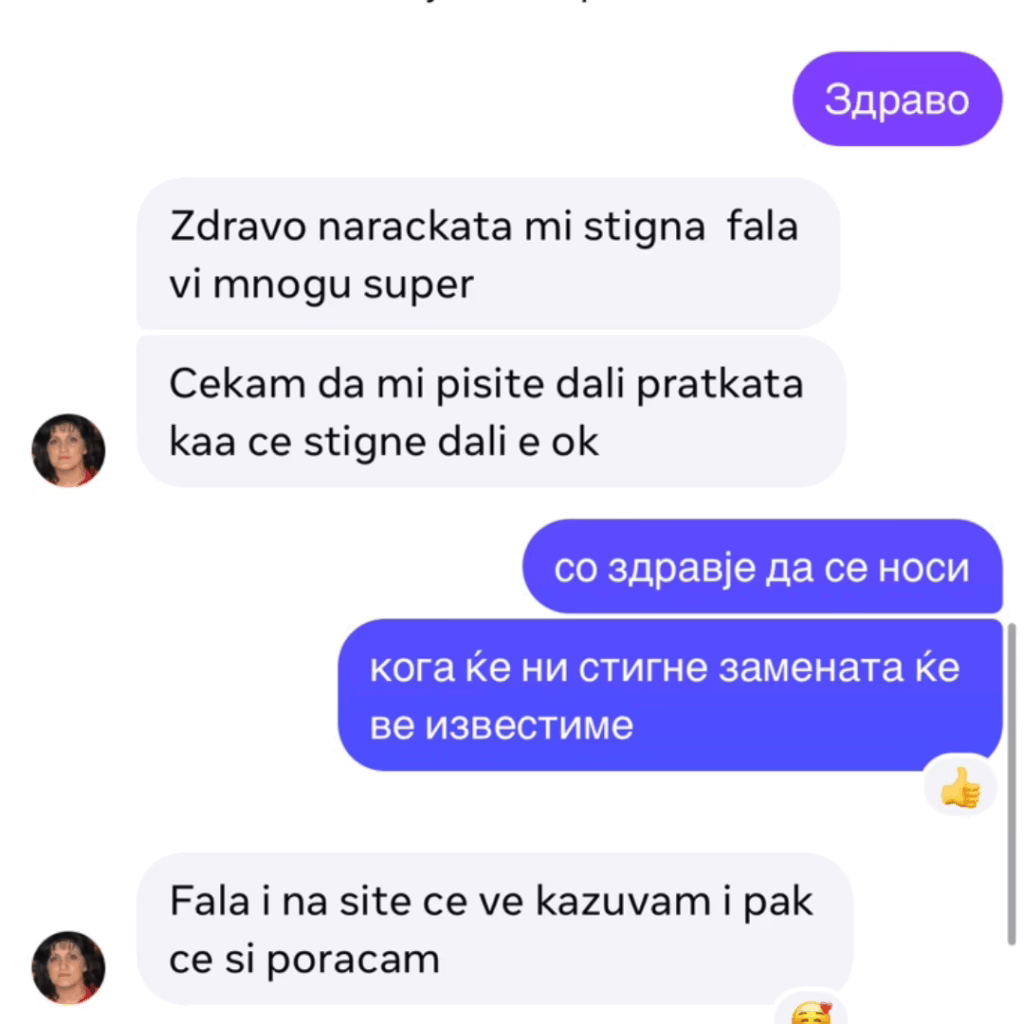This screenshot has height=1024, width=1024.
Task: Select the 'со здравје да се носи' bubble
Action: pyautogui.click(x=762, y=567)
